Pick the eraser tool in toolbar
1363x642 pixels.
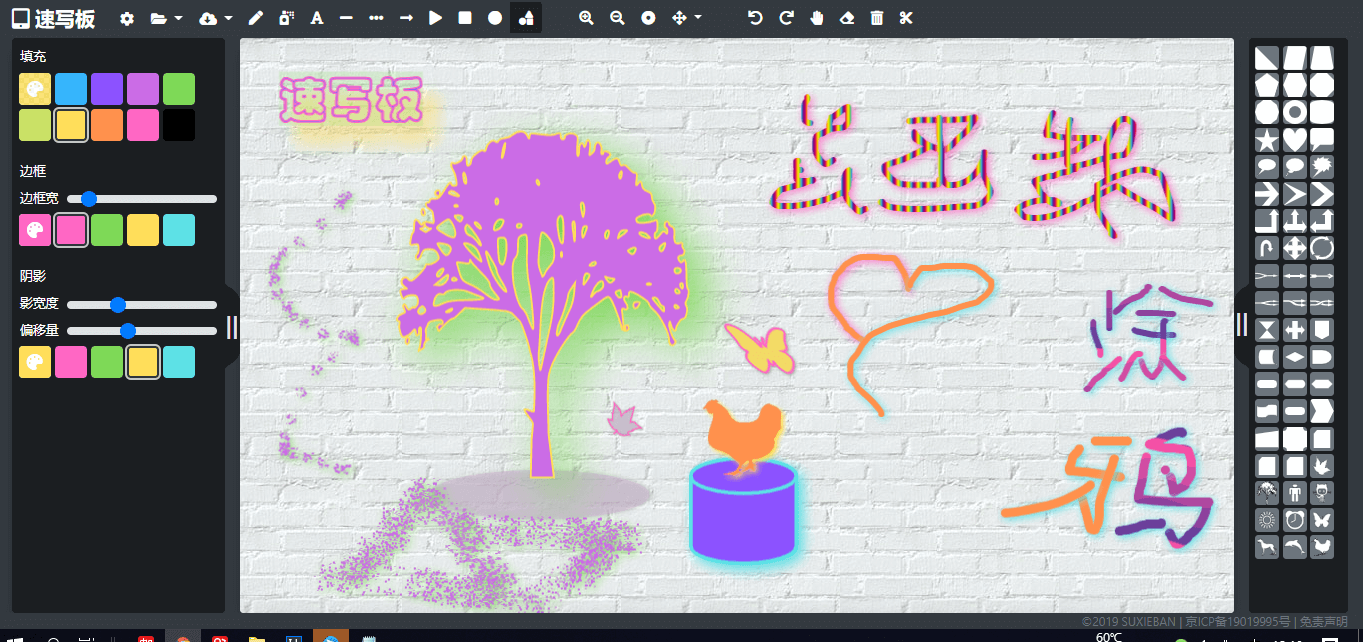click(x=847, y=18)
